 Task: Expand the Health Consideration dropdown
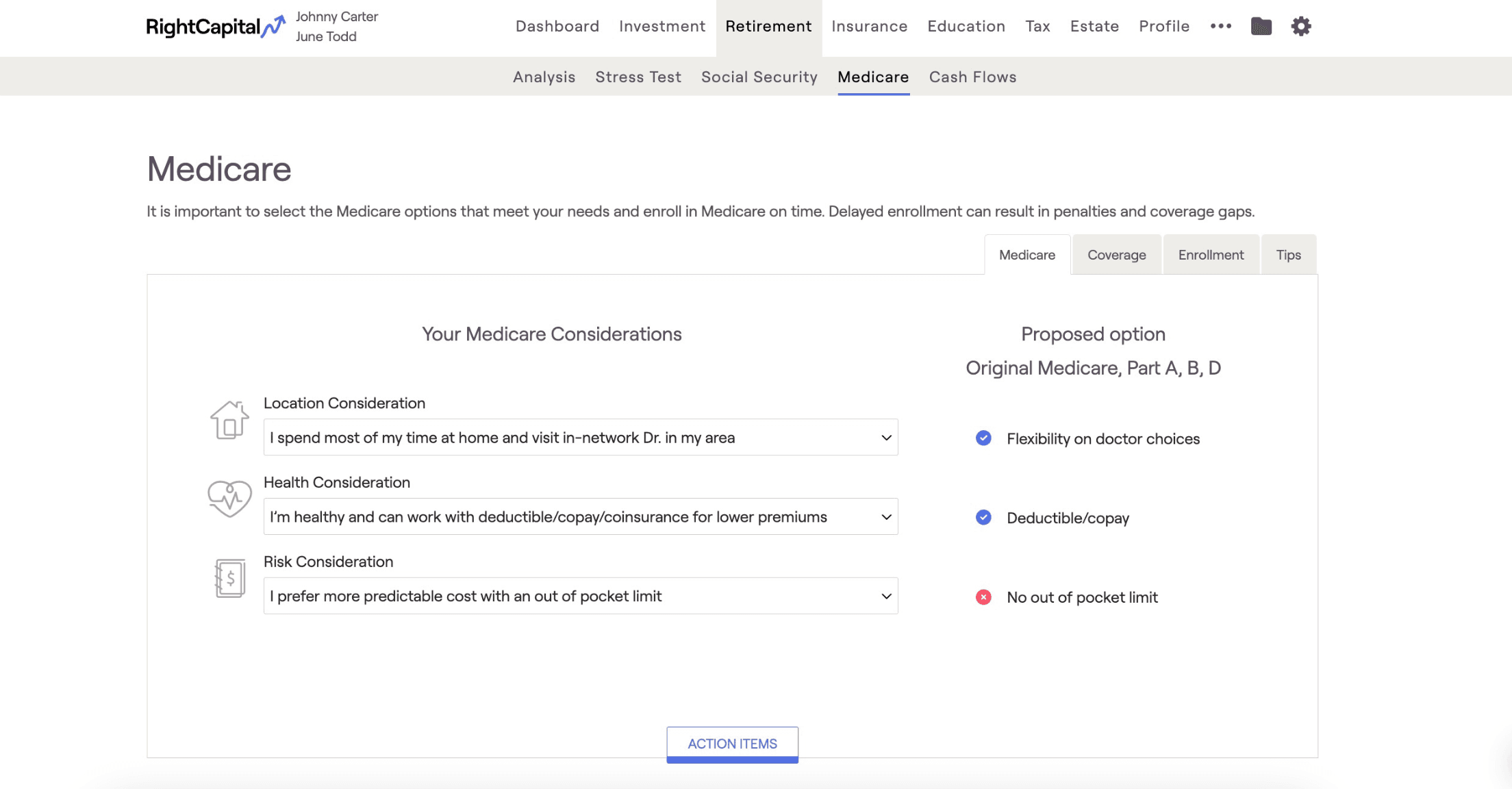(884, 516)
